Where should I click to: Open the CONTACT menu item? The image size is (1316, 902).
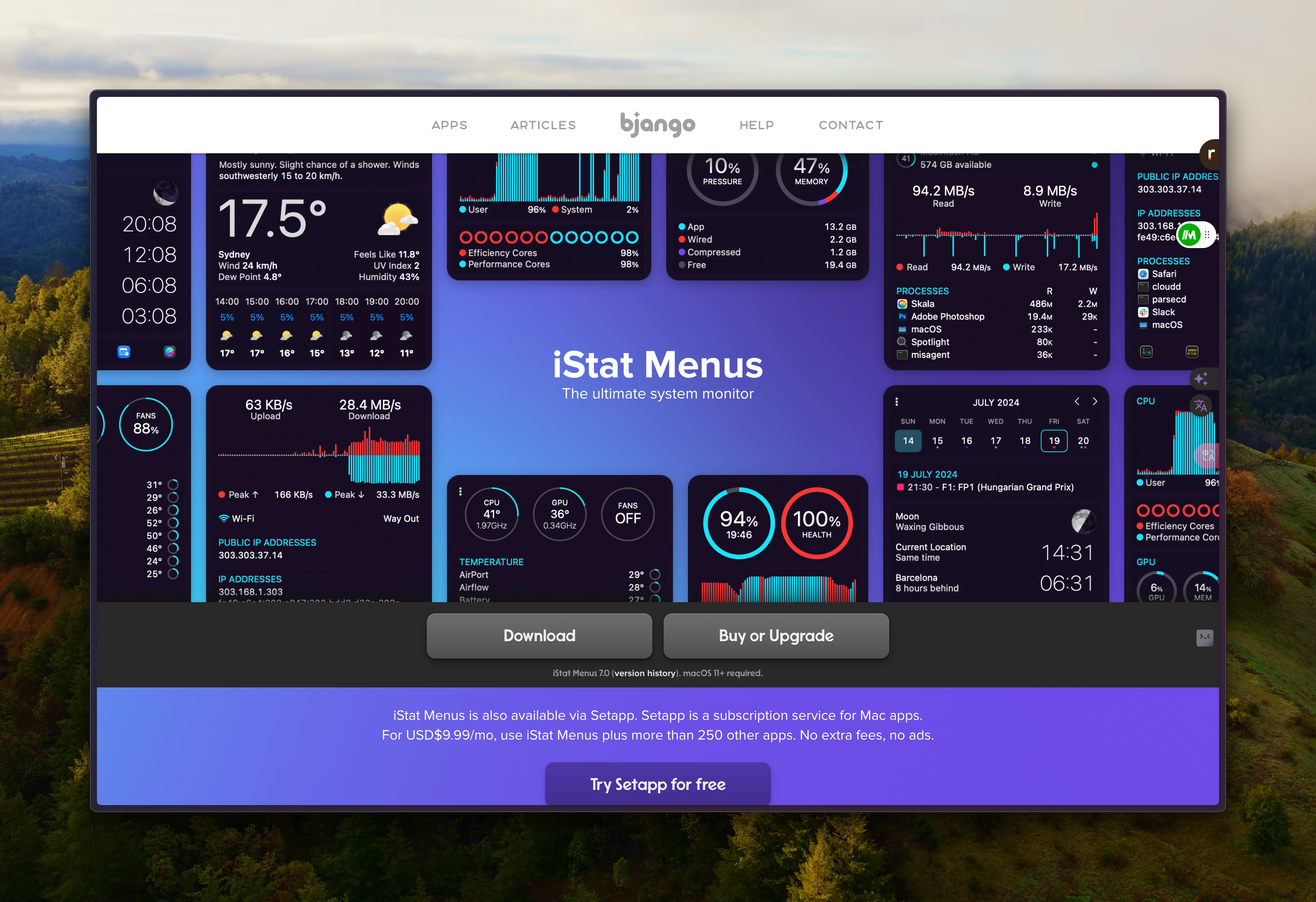(x=850, y=125)
